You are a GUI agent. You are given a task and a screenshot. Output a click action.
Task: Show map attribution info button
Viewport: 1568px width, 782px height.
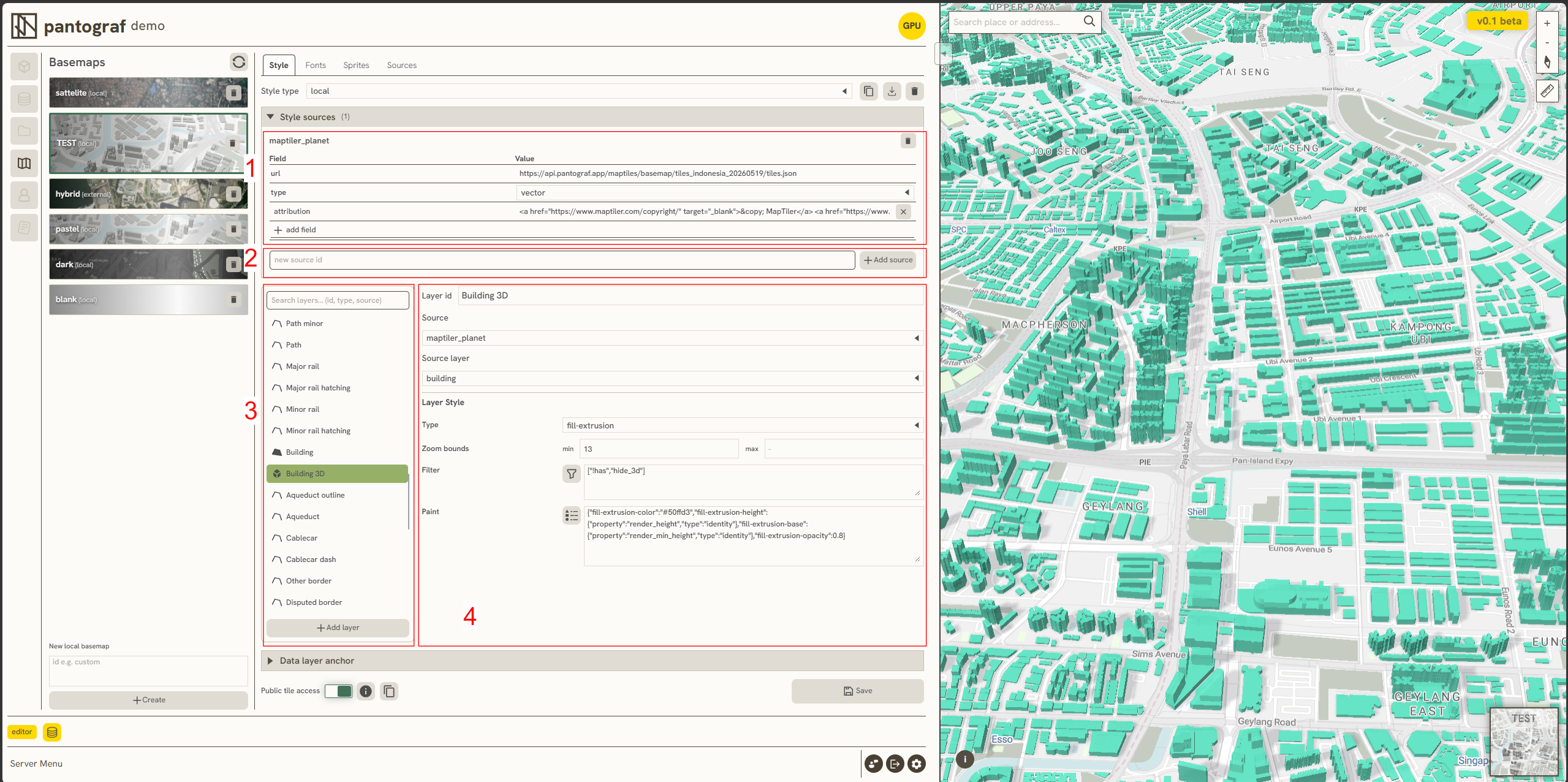965,759
